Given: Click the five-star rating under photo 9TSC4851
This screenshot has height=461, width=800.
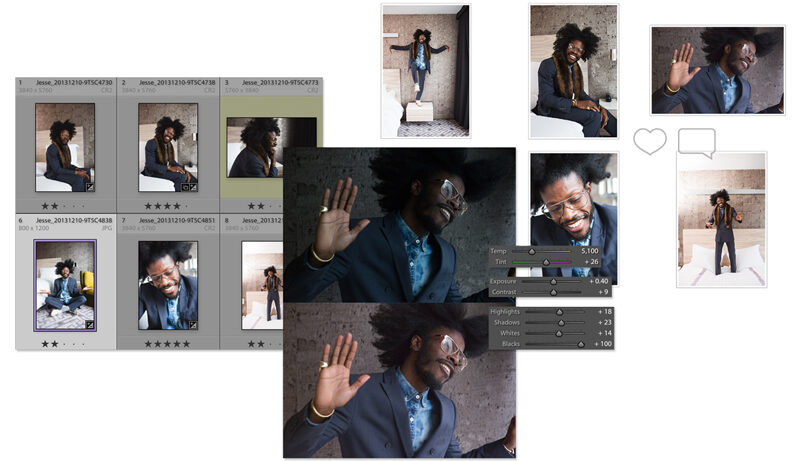Looking at the screenshot, I should [167, 344].
